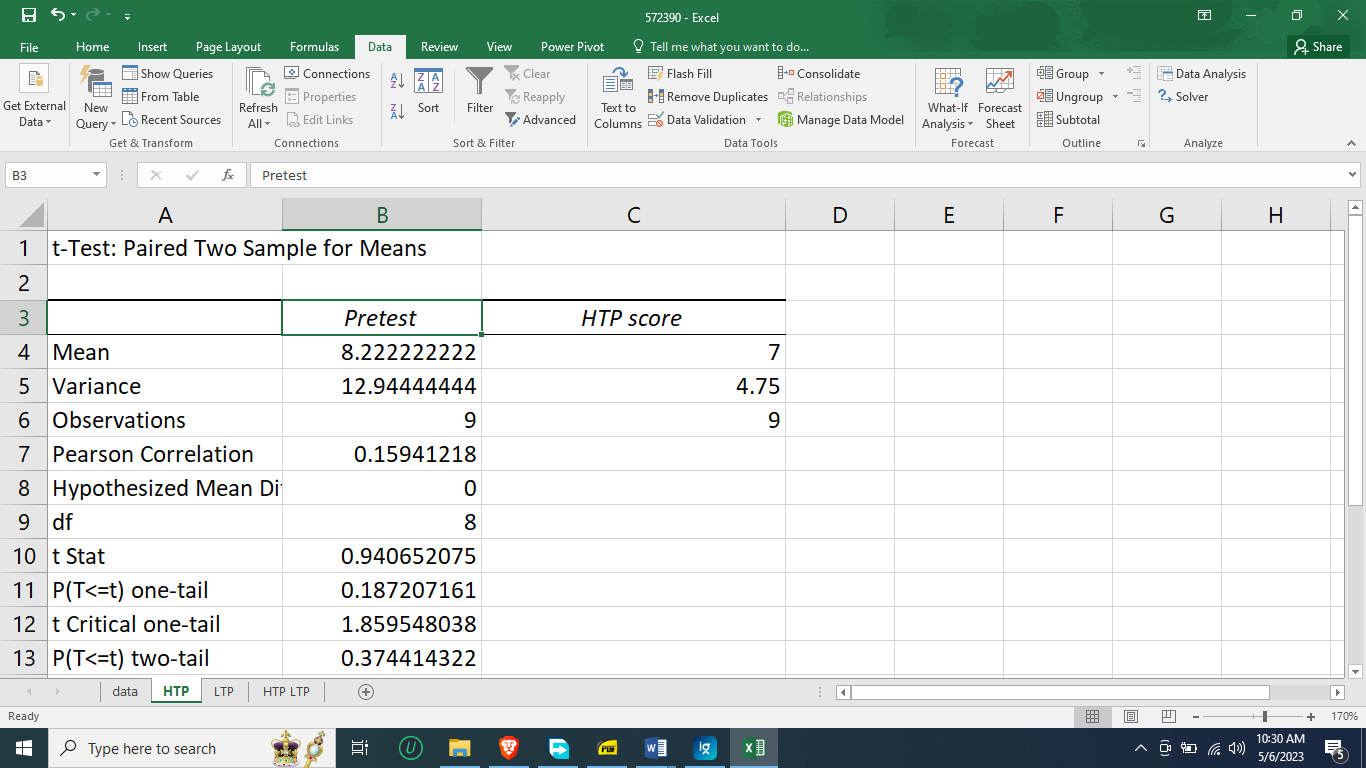Click the Remove Duplicates icon

pos(709,96)
